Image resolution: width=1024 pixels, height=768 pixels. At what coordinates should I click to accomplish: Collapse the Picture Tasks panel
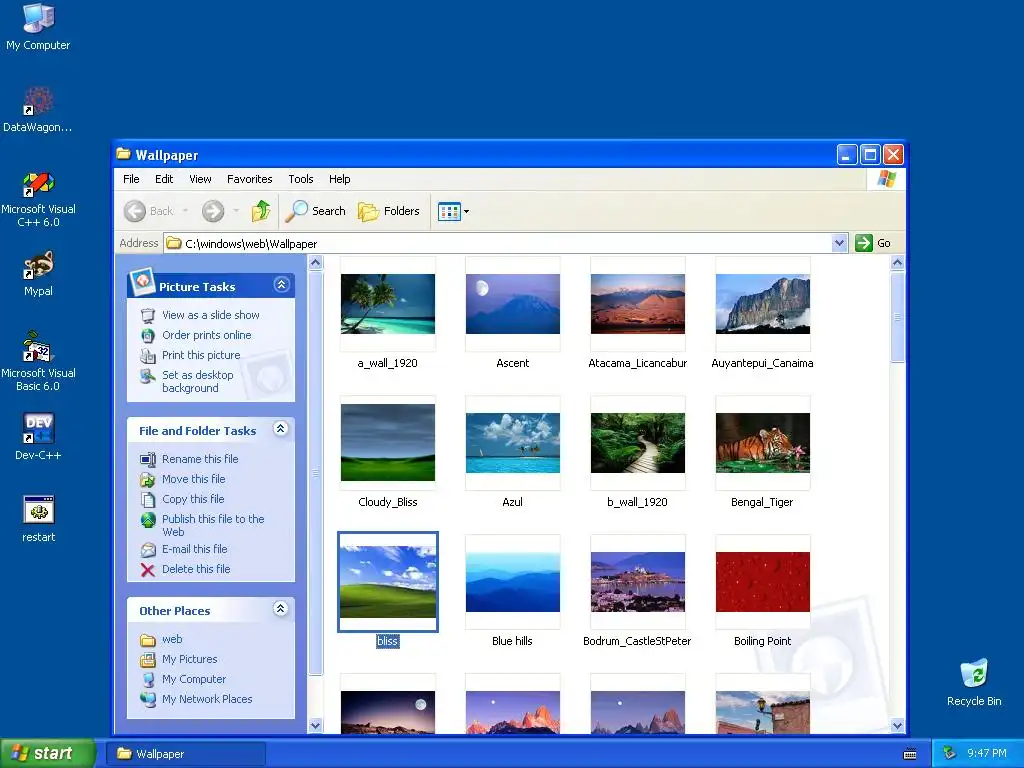point(281,285)
